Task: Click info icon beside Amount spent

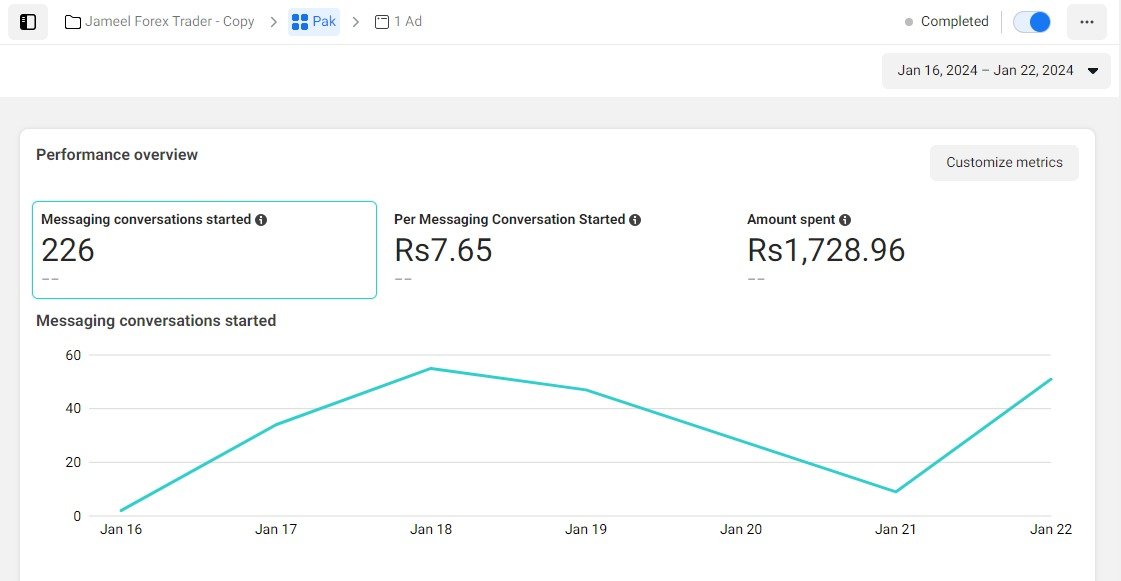Action: [x=845, y=220]
